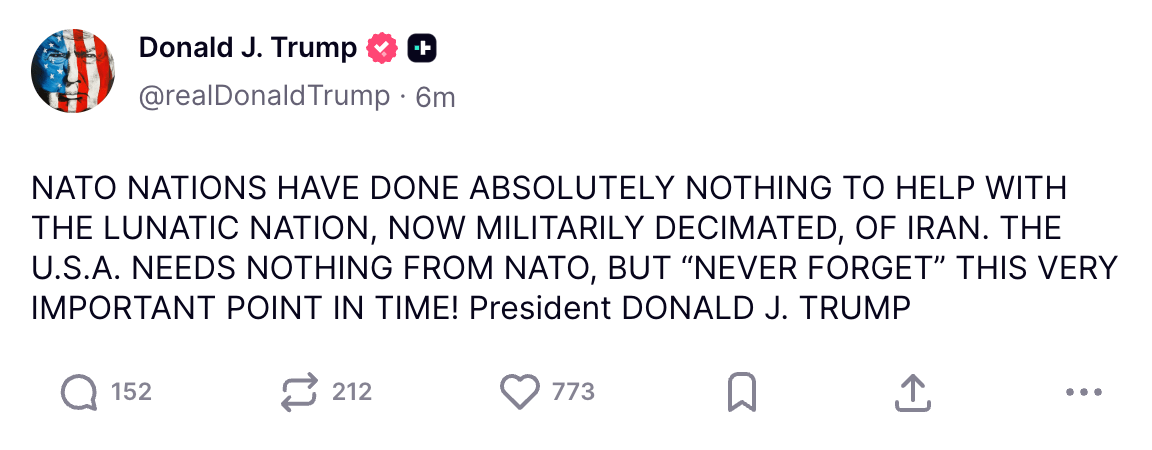
Task: Visit the @realDonaldTrump handle link
Action: pos(264,96)
